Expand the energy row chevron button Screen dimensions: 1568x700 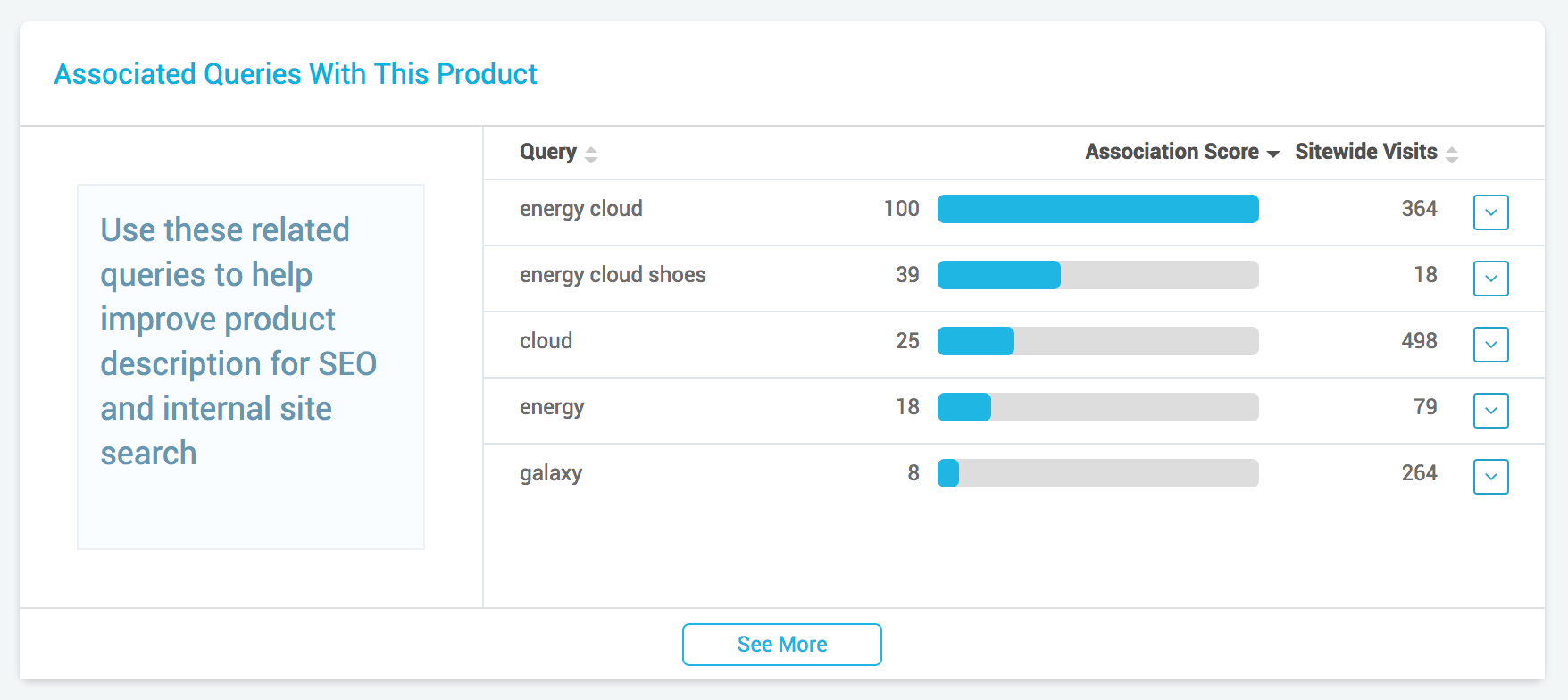tap(1490, 411)
